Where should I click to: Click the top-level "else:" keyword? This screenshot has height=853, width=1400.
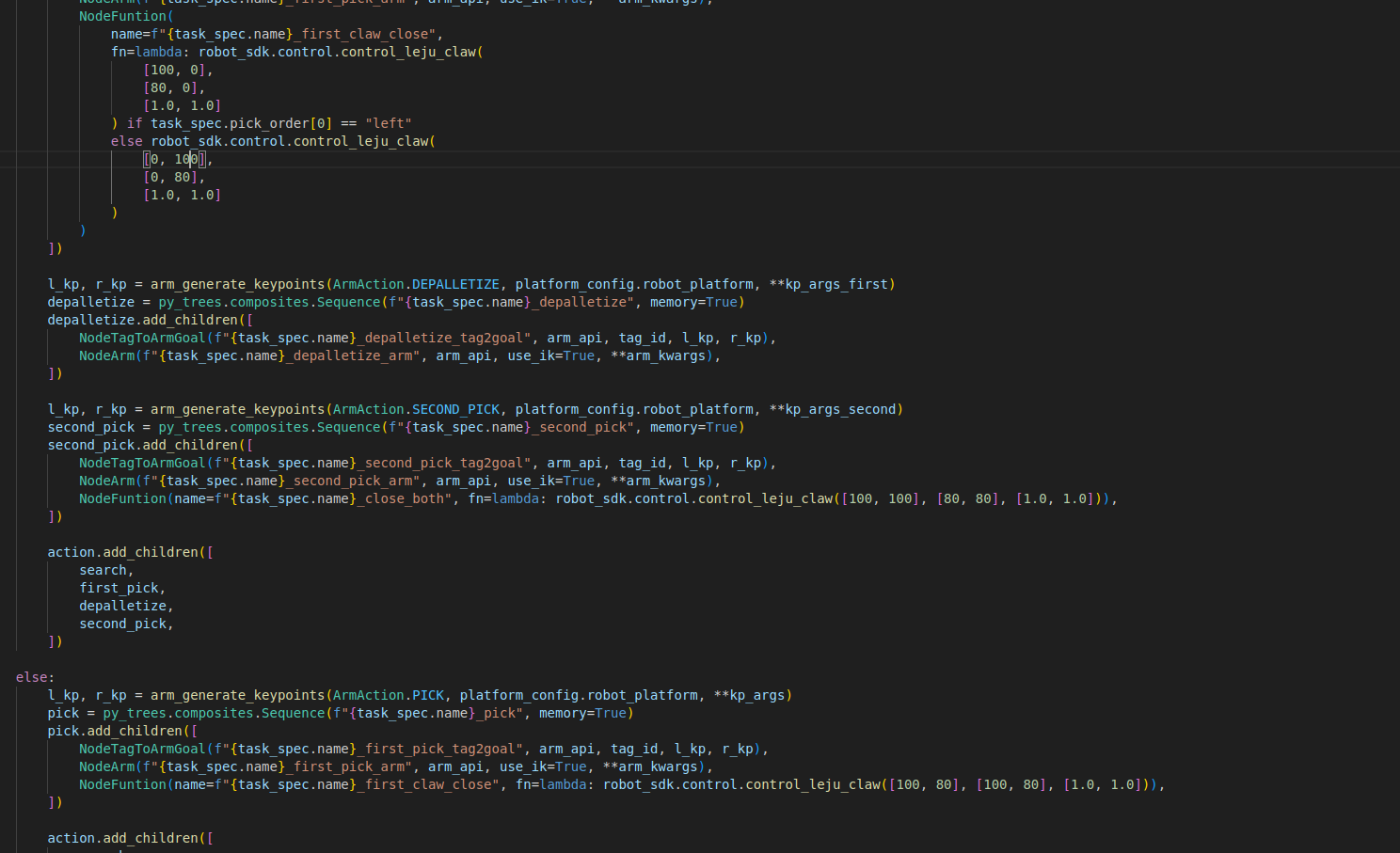[35, 677]
